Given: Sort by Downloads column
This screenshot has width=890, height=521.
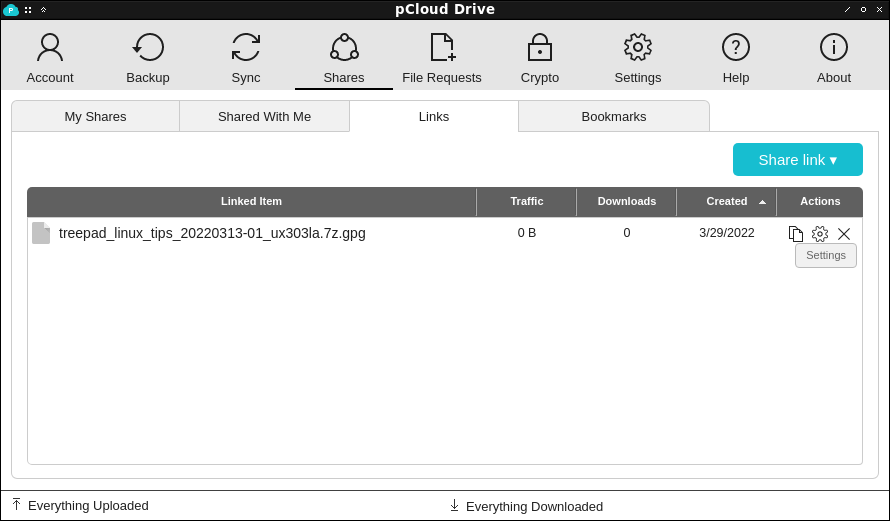Looking at the screenshot, I should 627,201.
